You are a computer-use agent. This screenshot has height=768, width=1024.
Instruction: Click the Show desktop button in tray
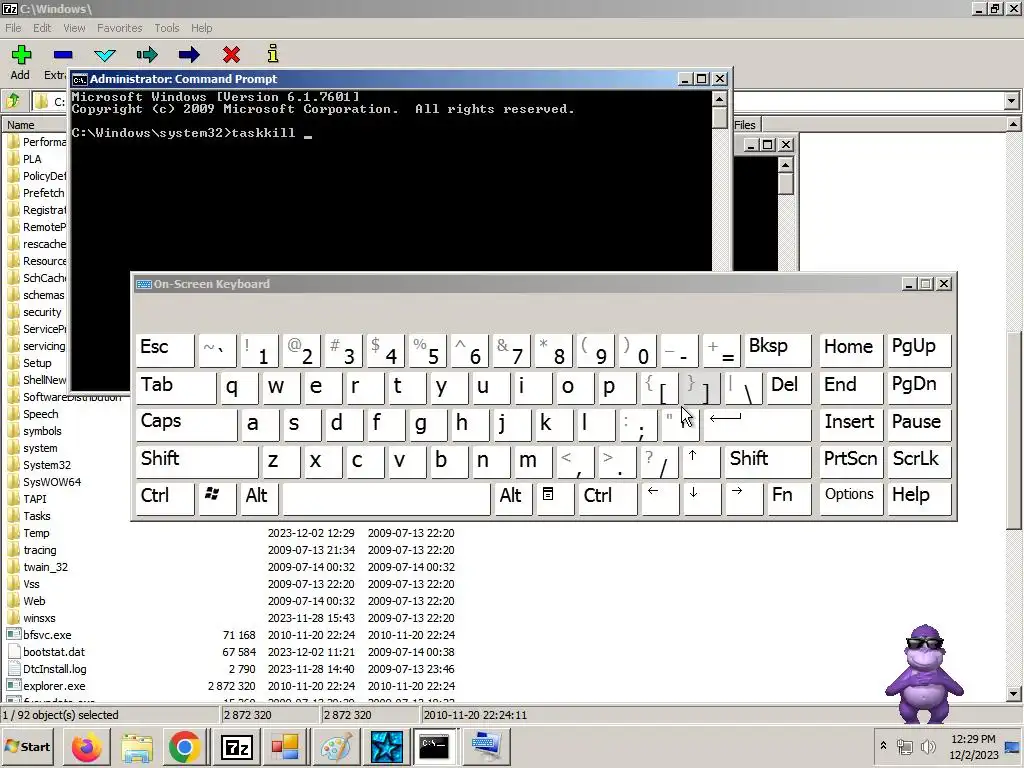pyautogui.click(x=1014, y=746)
